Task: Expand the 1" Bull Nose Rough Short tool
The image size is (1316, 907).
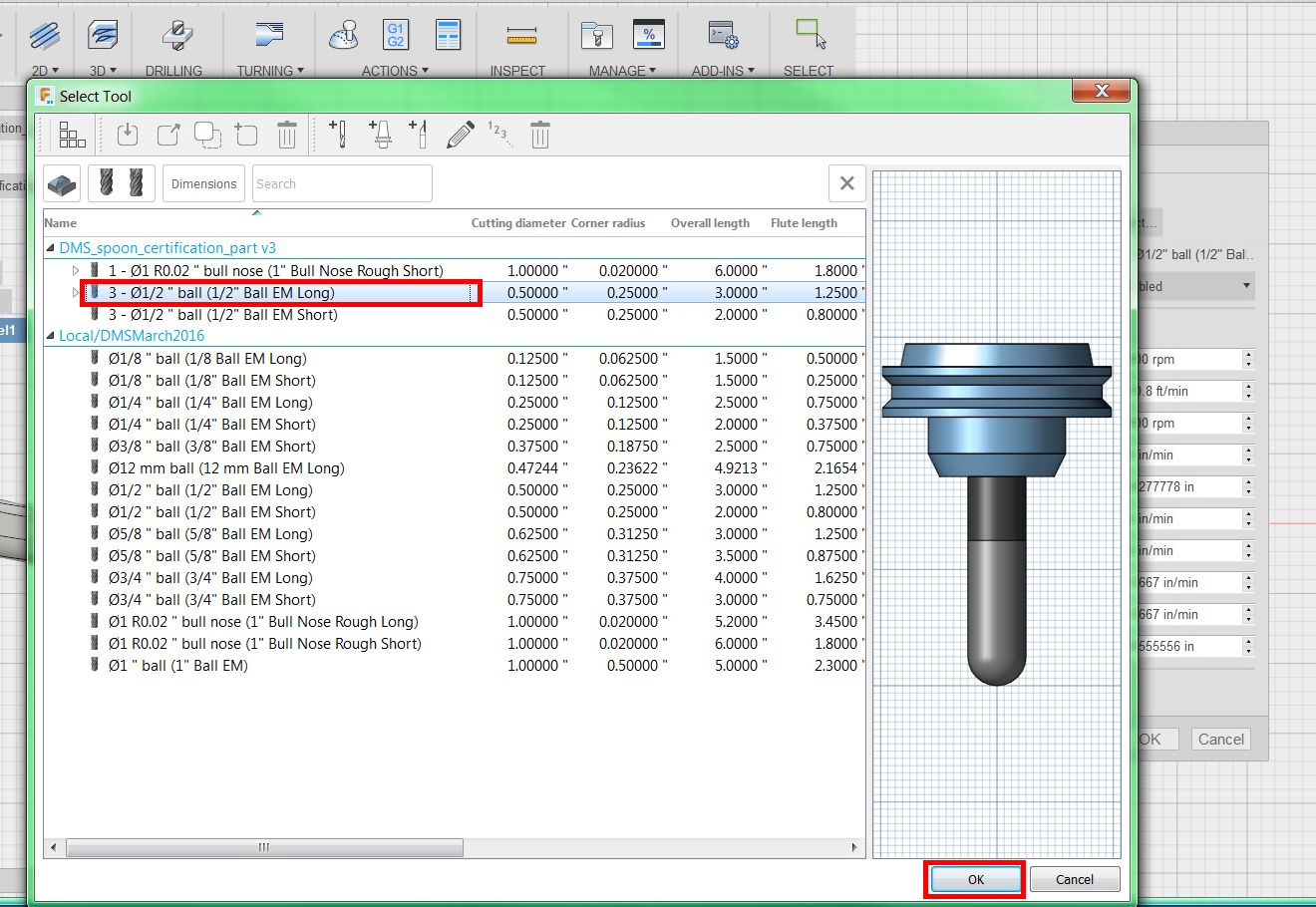Action: click(x=76, y=271)
